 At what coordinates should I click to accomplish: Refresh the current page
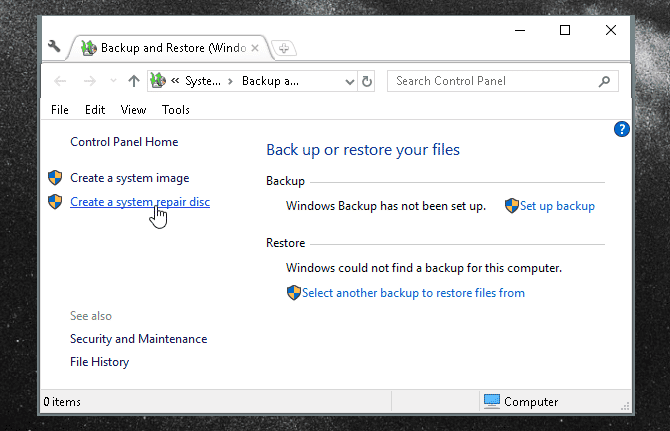pos(367,81)
